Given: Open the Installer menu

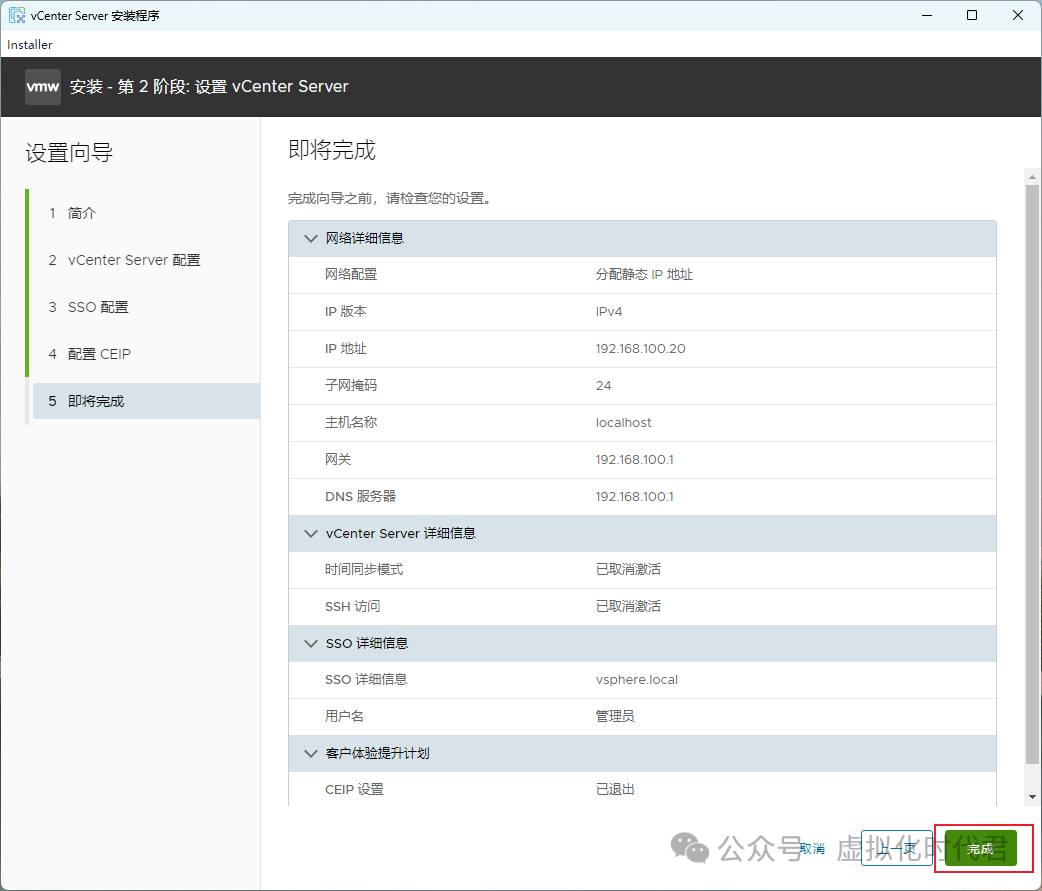Looking at the screenshot, I should (x=30, y=45).
